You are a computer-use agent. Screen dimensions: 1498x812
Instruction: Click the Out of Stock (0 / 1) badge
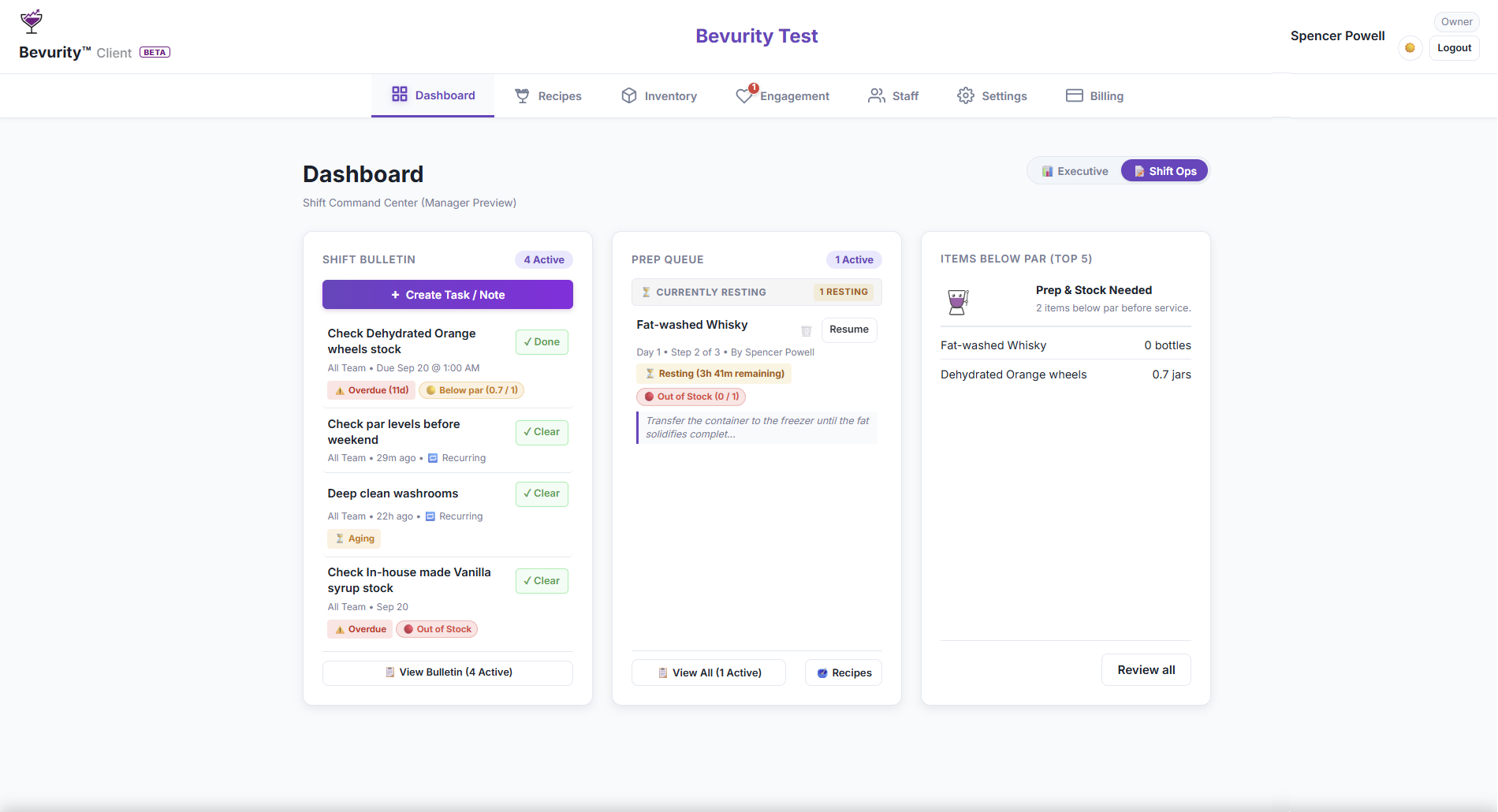click(691, 397)
